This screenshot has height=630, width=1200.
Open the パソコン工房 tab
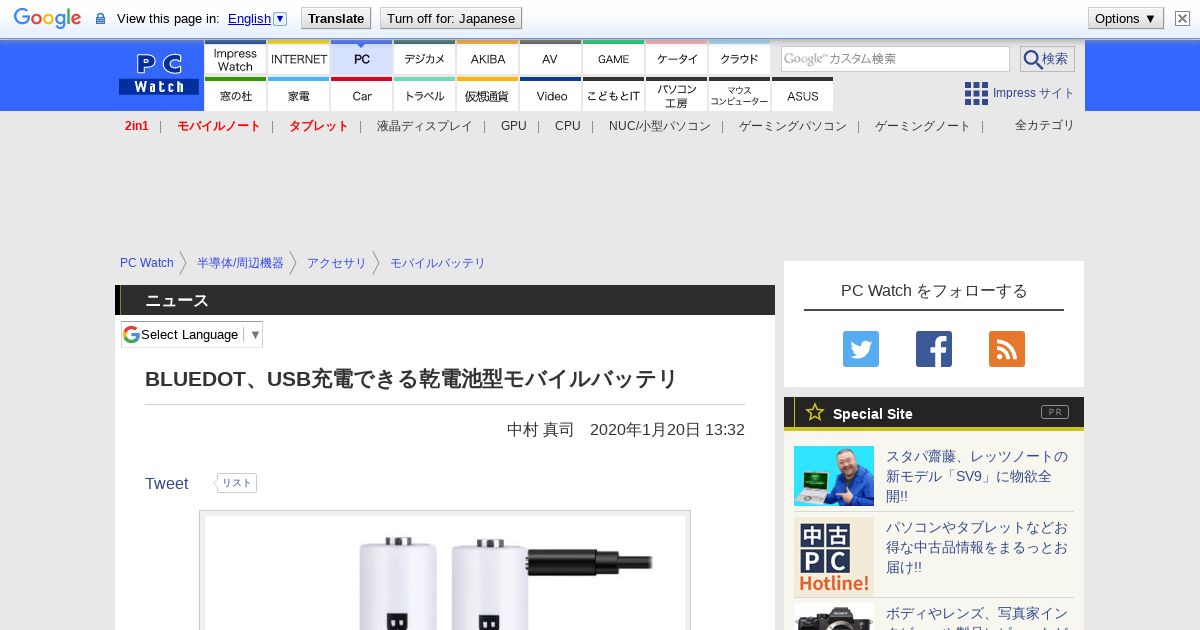point(677,96)
